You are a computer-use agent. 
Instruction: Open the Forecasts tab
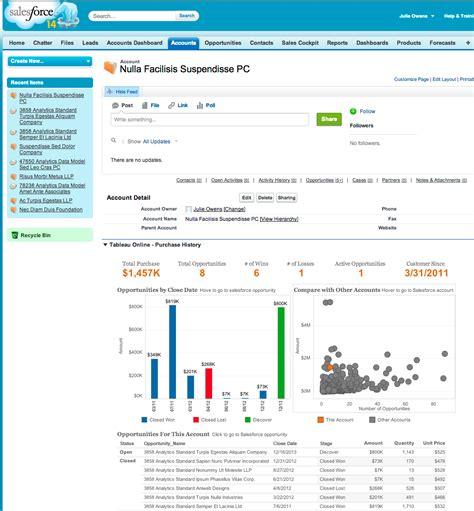(x=442, y=43)
